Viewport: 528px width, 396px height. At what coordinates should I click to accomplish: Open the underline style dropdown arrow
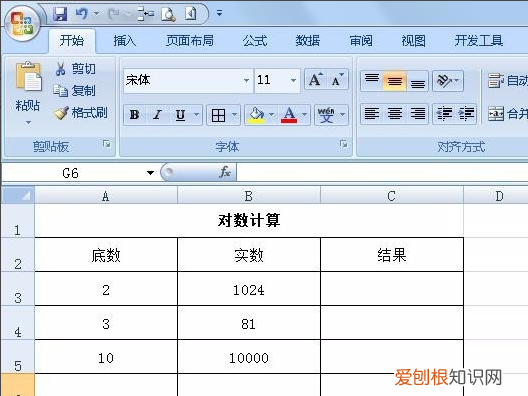[x=196, y=115]
